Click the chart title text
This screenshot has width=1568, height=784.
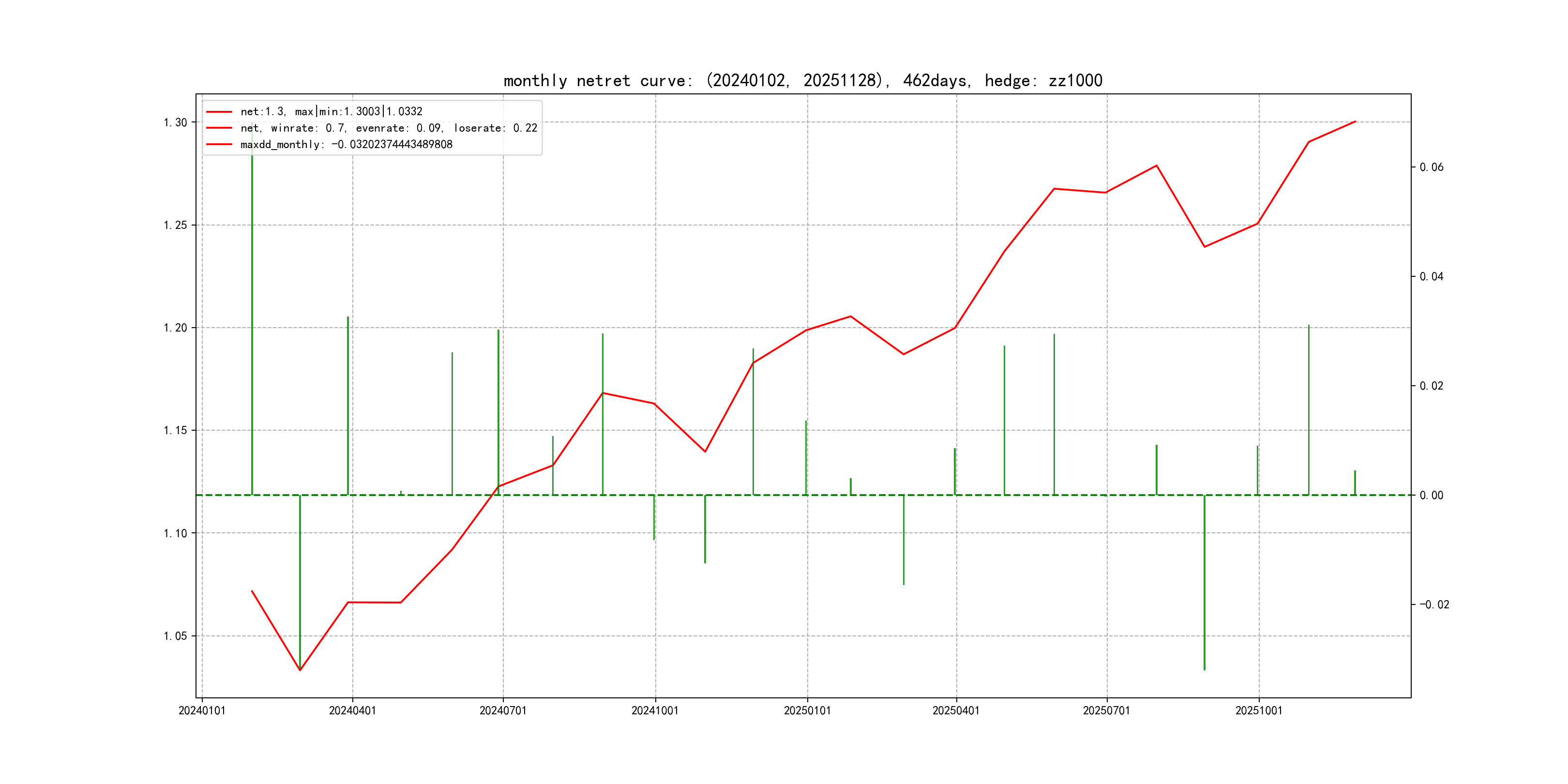802,80
